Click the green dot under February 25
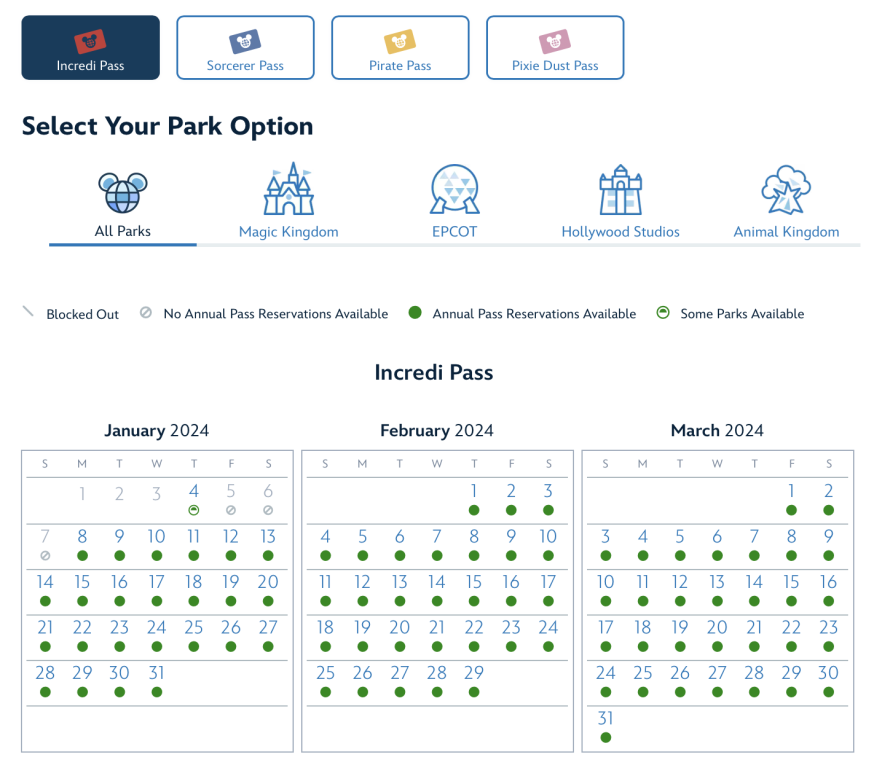874x768 pixels. pos(326,692)
